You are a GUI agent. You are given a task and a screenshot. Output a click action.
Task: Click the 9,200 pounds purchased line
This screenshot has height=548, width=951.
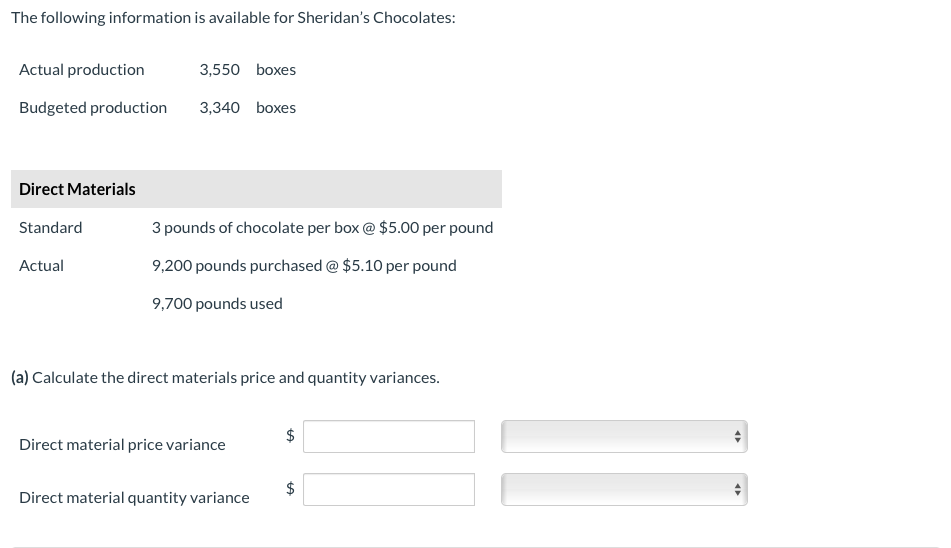(304, 266)
